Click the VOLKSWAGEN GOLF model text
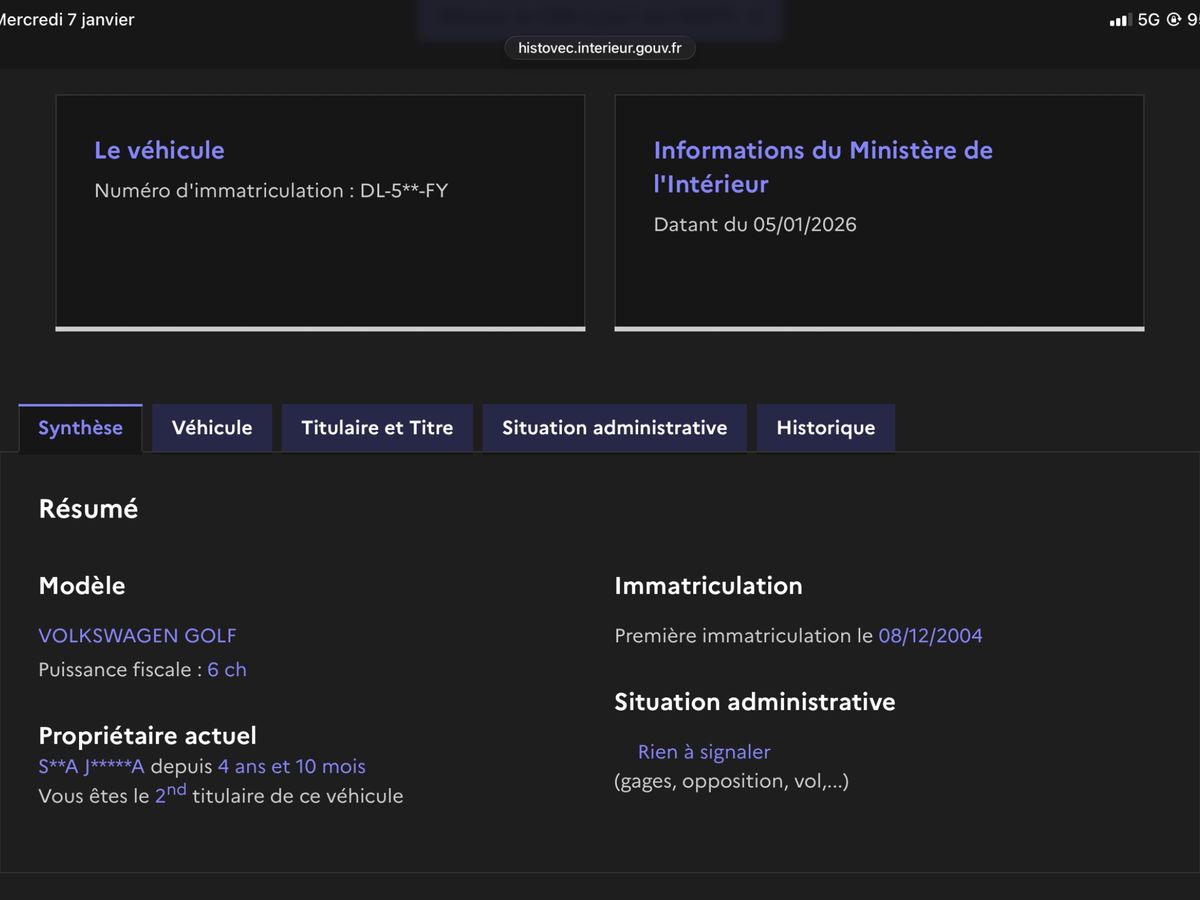 pyautogui.click(x=137, y=636)
